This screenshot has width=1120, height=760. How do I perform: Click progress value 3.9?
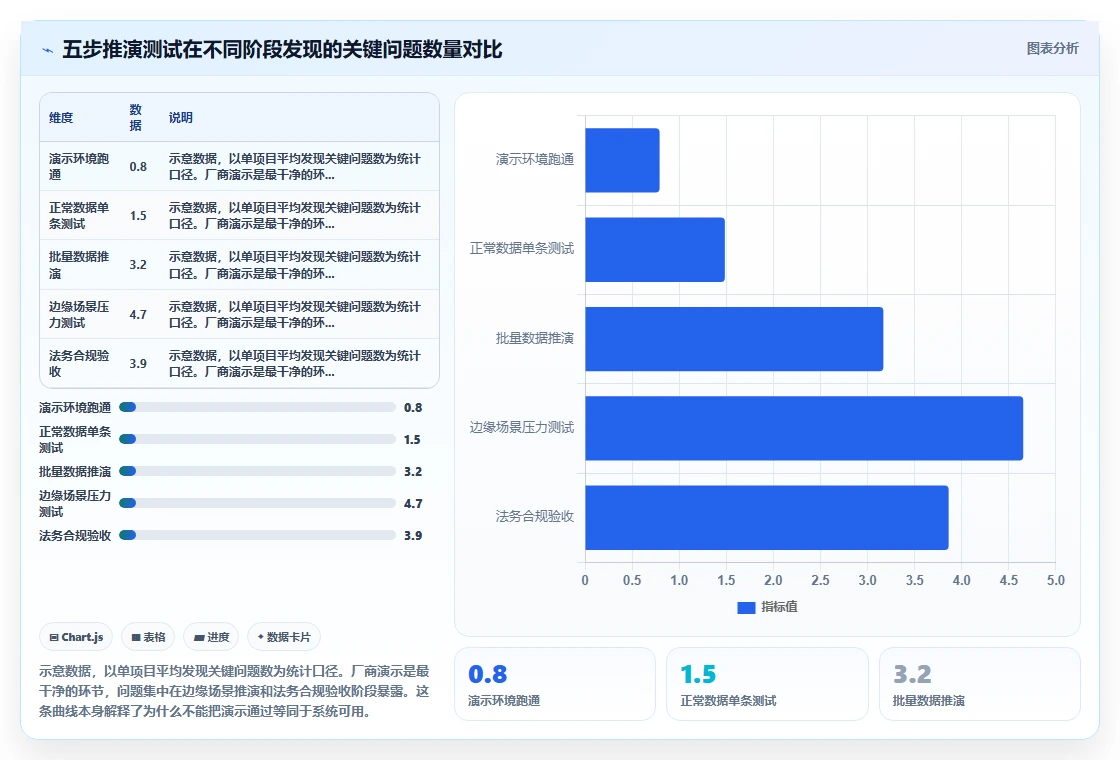click(x=413, y=536)
